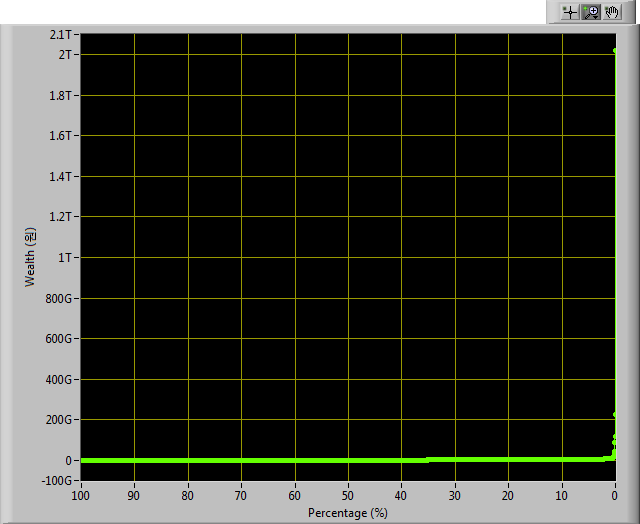This screenshot has width=640, height=524.
Task: Click the 1.6T tick label on Y-axis
Action: click(60, 135)
